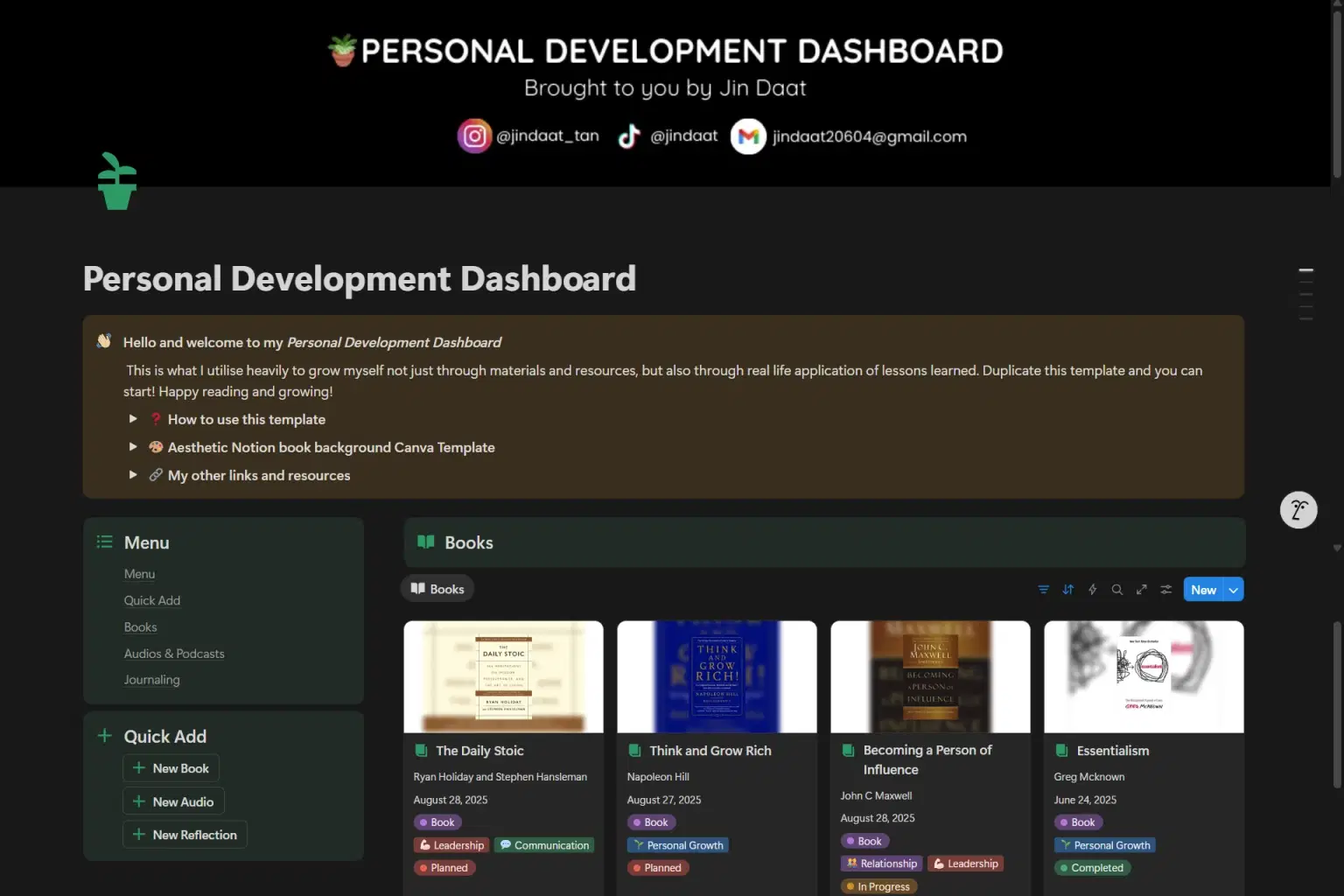Expand 'My other links and resources'

click(x=132, y=475)
